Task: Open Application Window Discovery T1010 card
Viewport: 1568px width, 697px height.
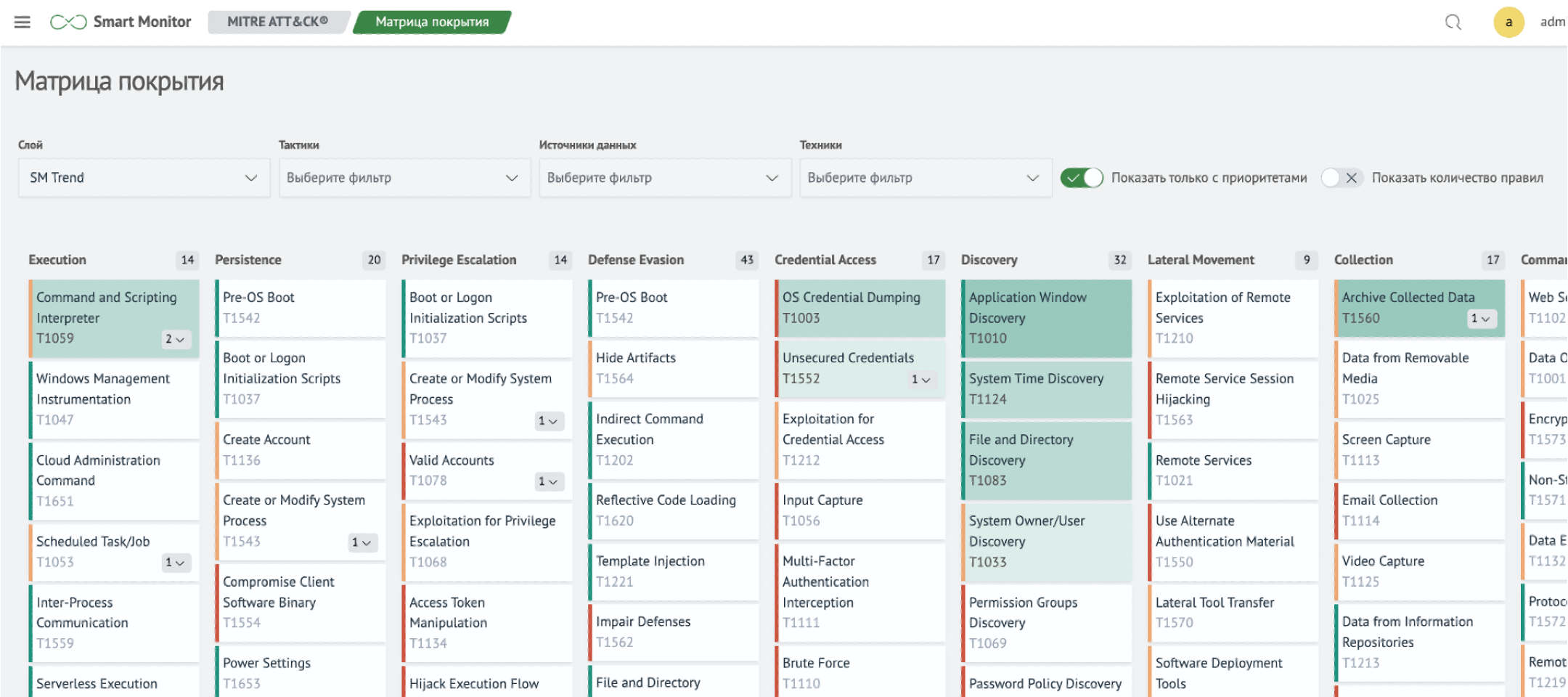Action: click(x=1047, y=318)
